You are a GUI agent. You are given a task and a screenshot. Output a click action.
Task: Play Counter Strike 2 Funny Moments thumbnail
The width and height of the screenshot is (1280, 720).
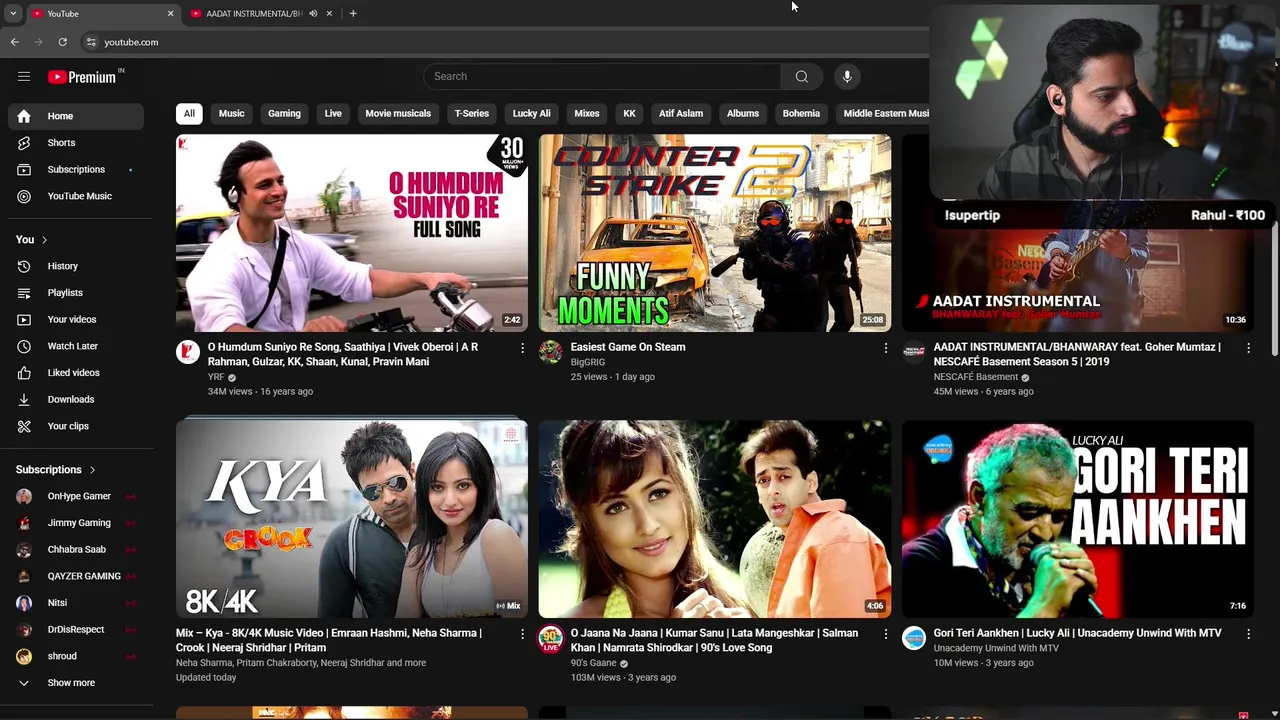point(715,233)
